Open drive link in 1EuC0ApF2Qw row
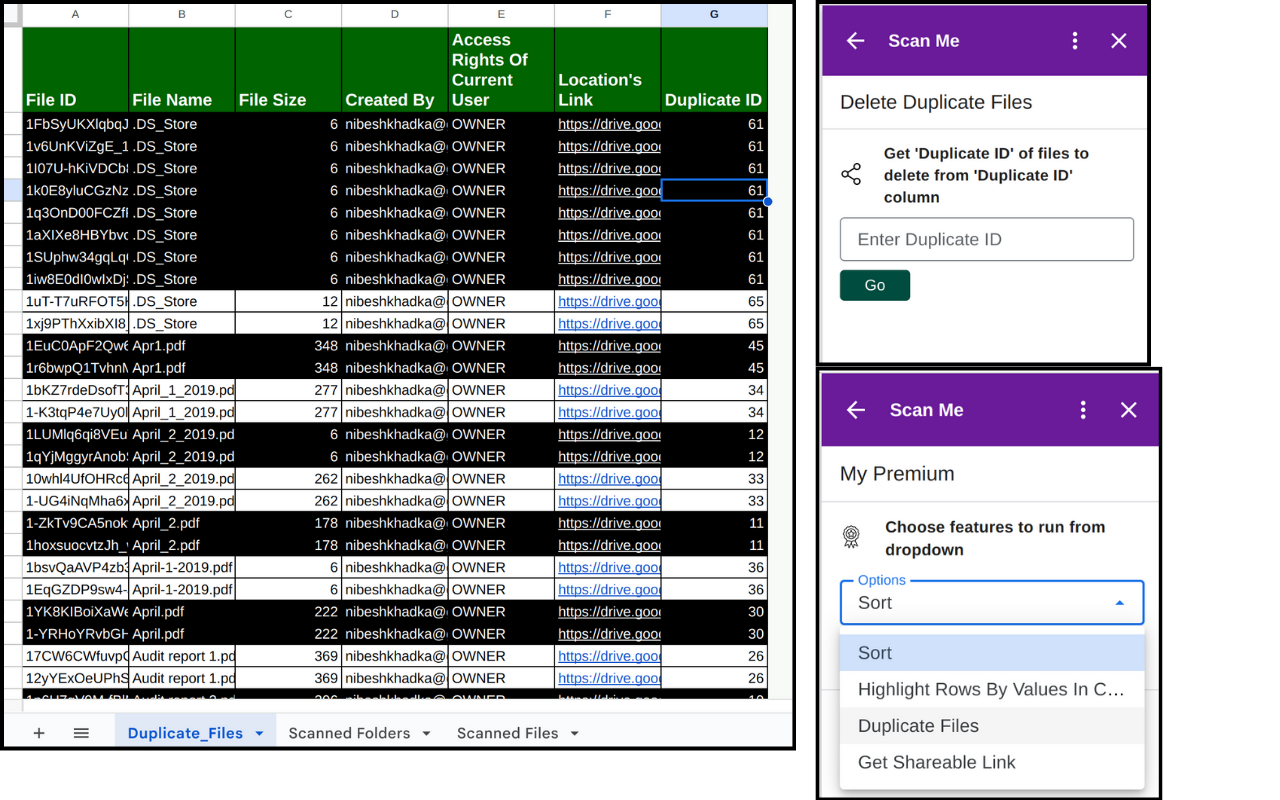The image size is (1280, 800). [x=609, y=345]
